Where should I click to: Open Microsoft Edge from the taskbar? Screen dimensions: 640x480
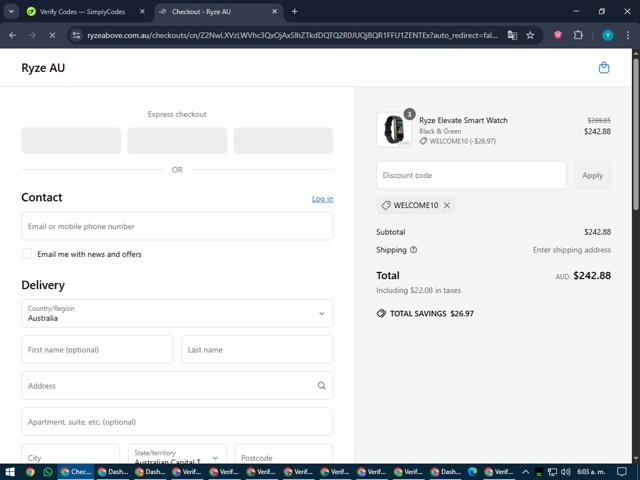472,472
